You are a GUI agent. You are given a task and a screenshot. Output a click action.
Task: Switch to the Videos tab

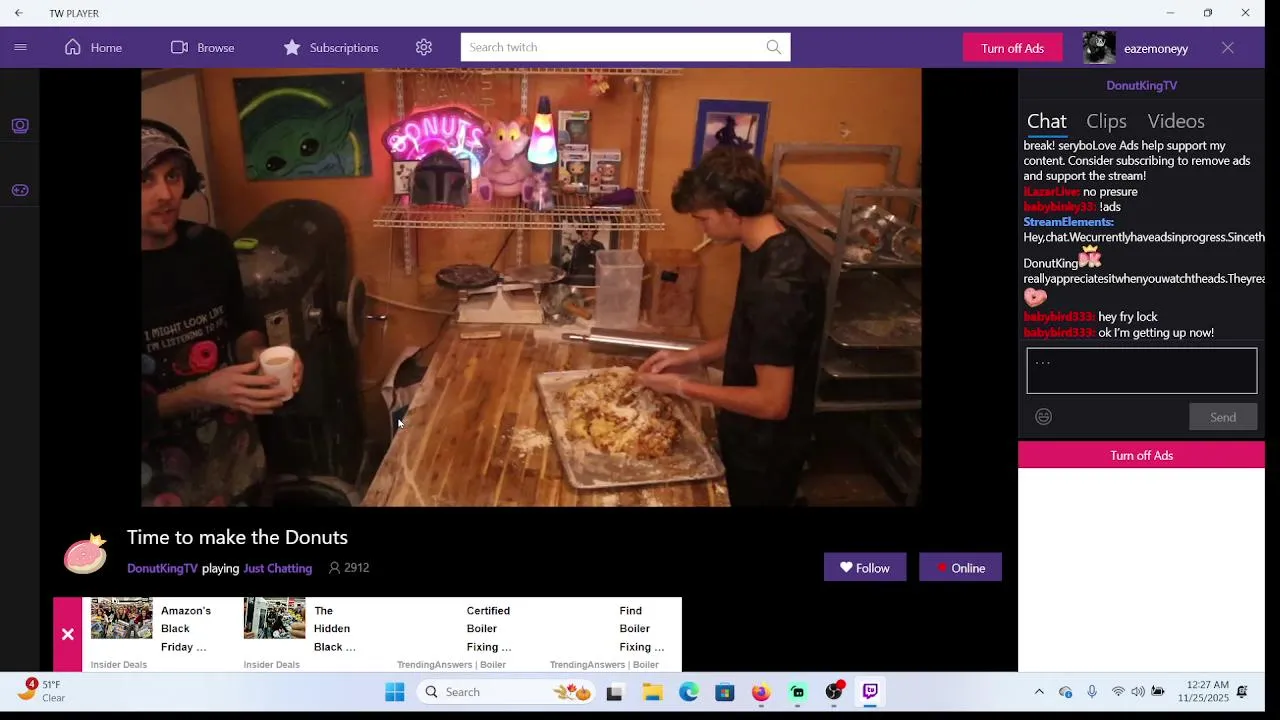click(1176, 121)
